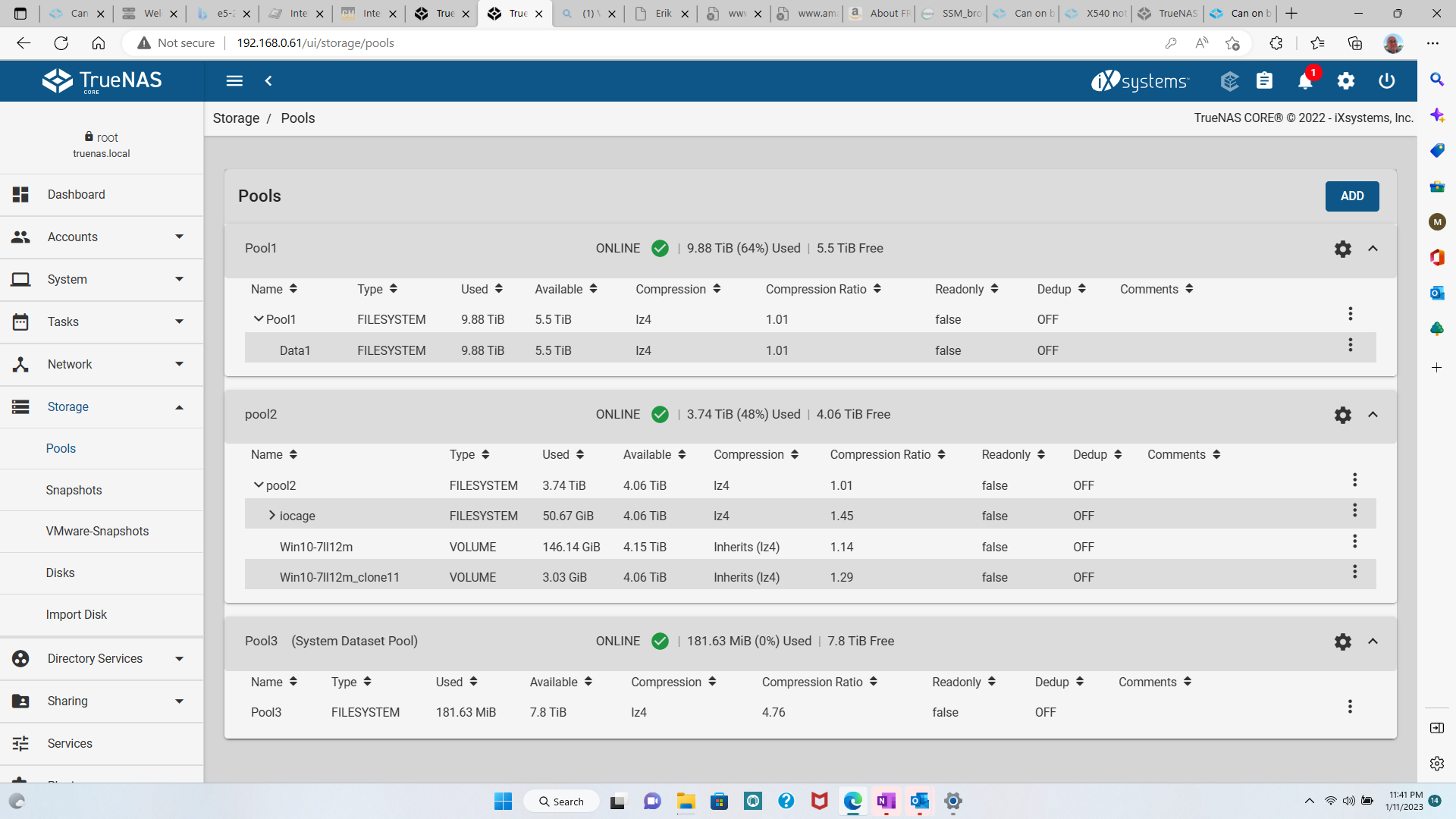Open actions menu for Pool3 dataset

pyautogui.click(x=1351, y=707)
